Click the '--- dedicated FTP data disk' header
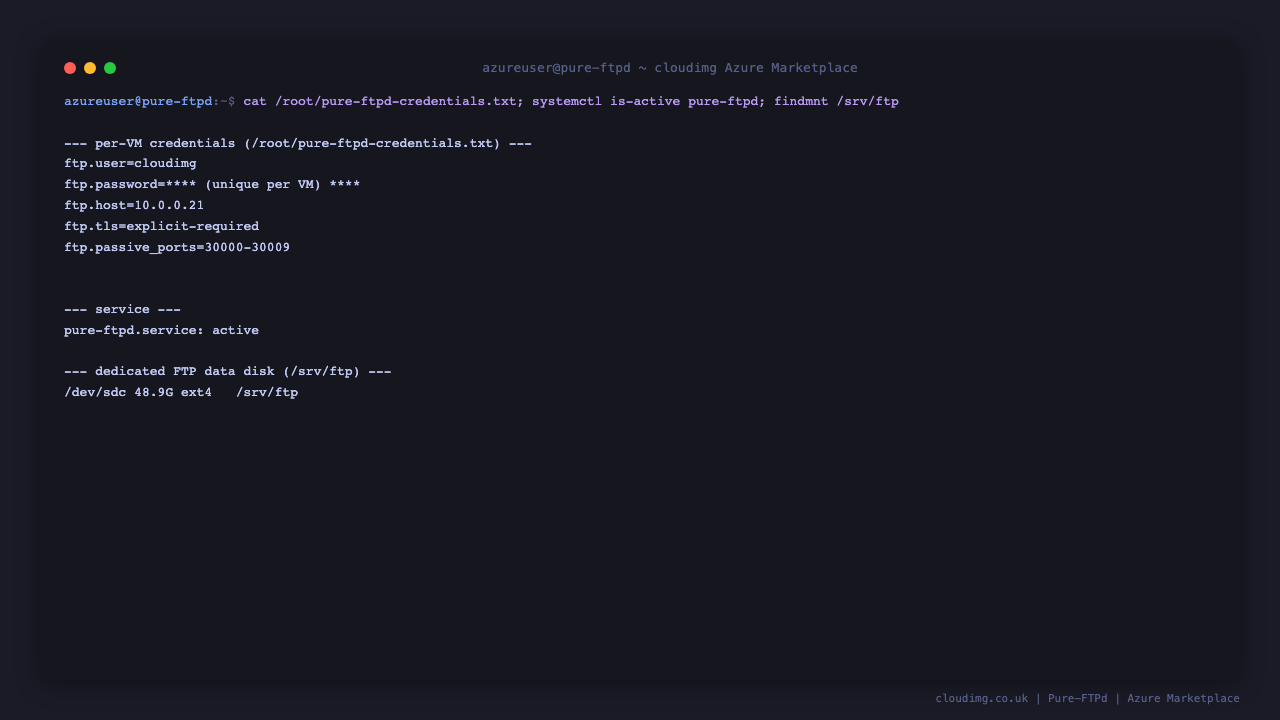Image resolution: width=1280 pixels, height=720 pixels. 228,371
